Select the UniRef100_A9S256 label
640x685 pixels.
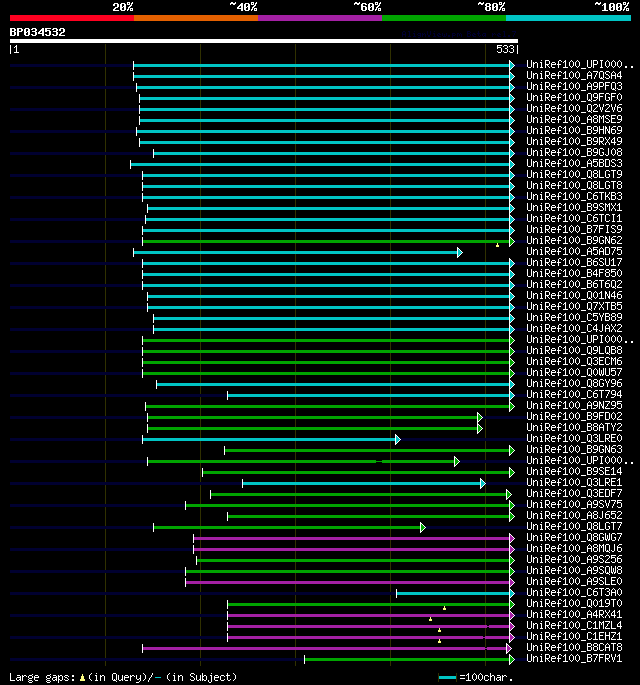pos(574,559)
